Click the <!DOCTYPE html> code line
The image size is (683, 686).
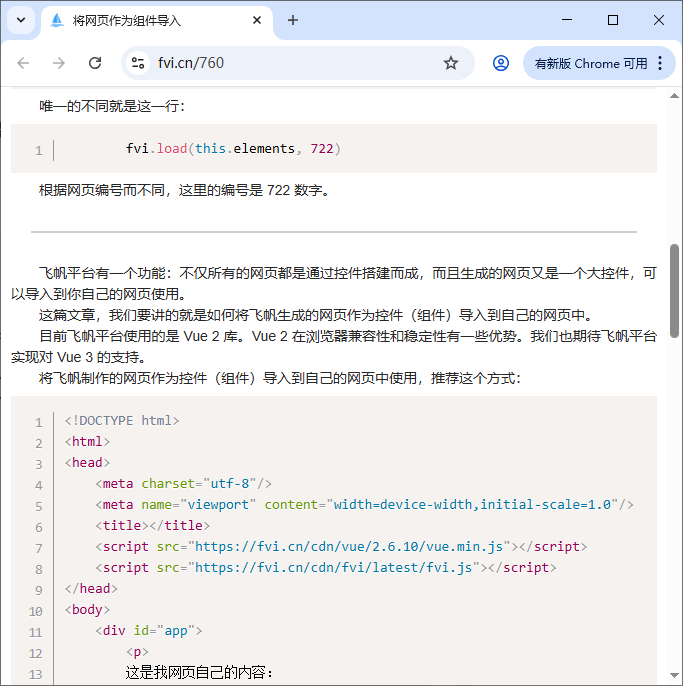coord(122,421)
